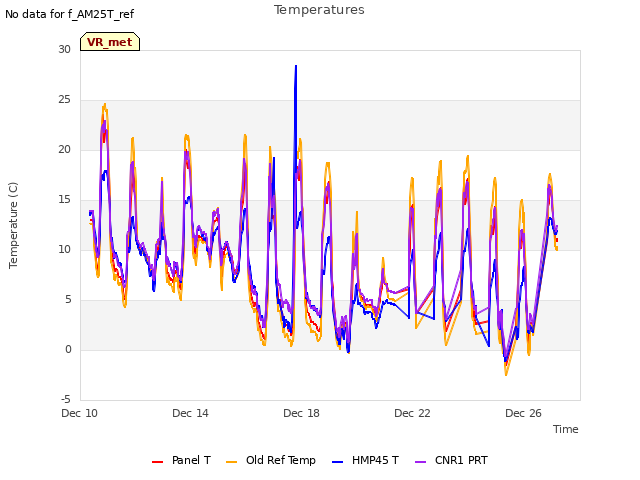
Task: Click the Time axis title
Action: 566,429
